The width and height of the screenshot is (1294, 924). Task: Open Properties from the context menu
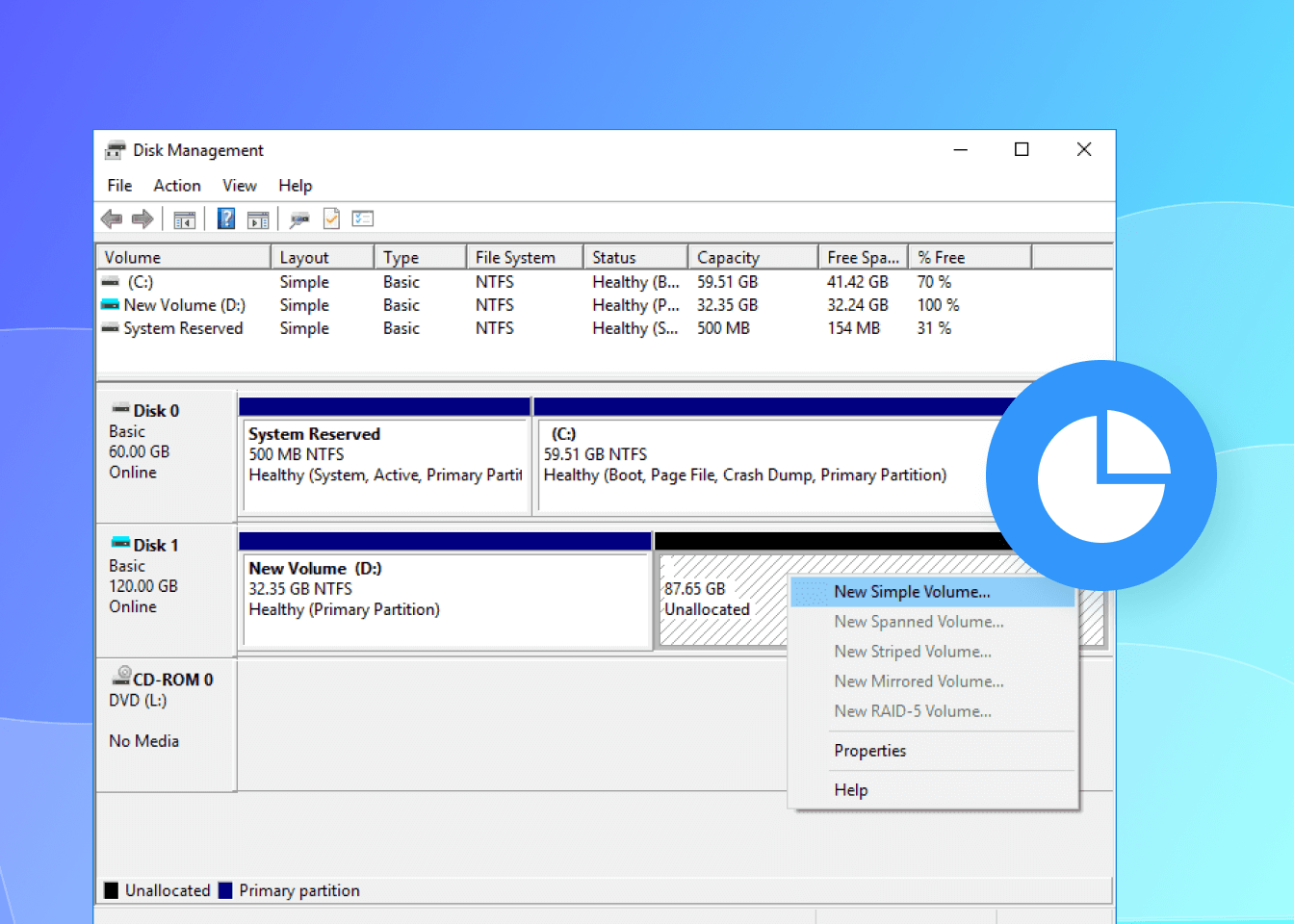click(x=869, y=750)
